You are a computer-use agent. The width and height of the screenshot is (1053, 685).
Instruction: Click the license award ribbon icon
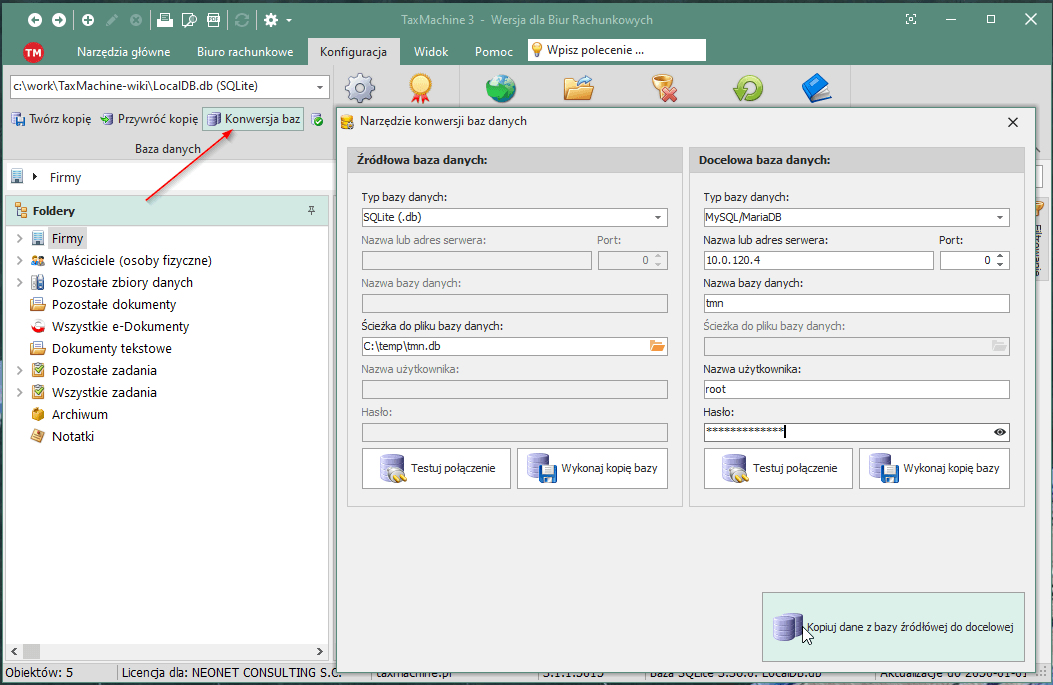click(420, 89)
